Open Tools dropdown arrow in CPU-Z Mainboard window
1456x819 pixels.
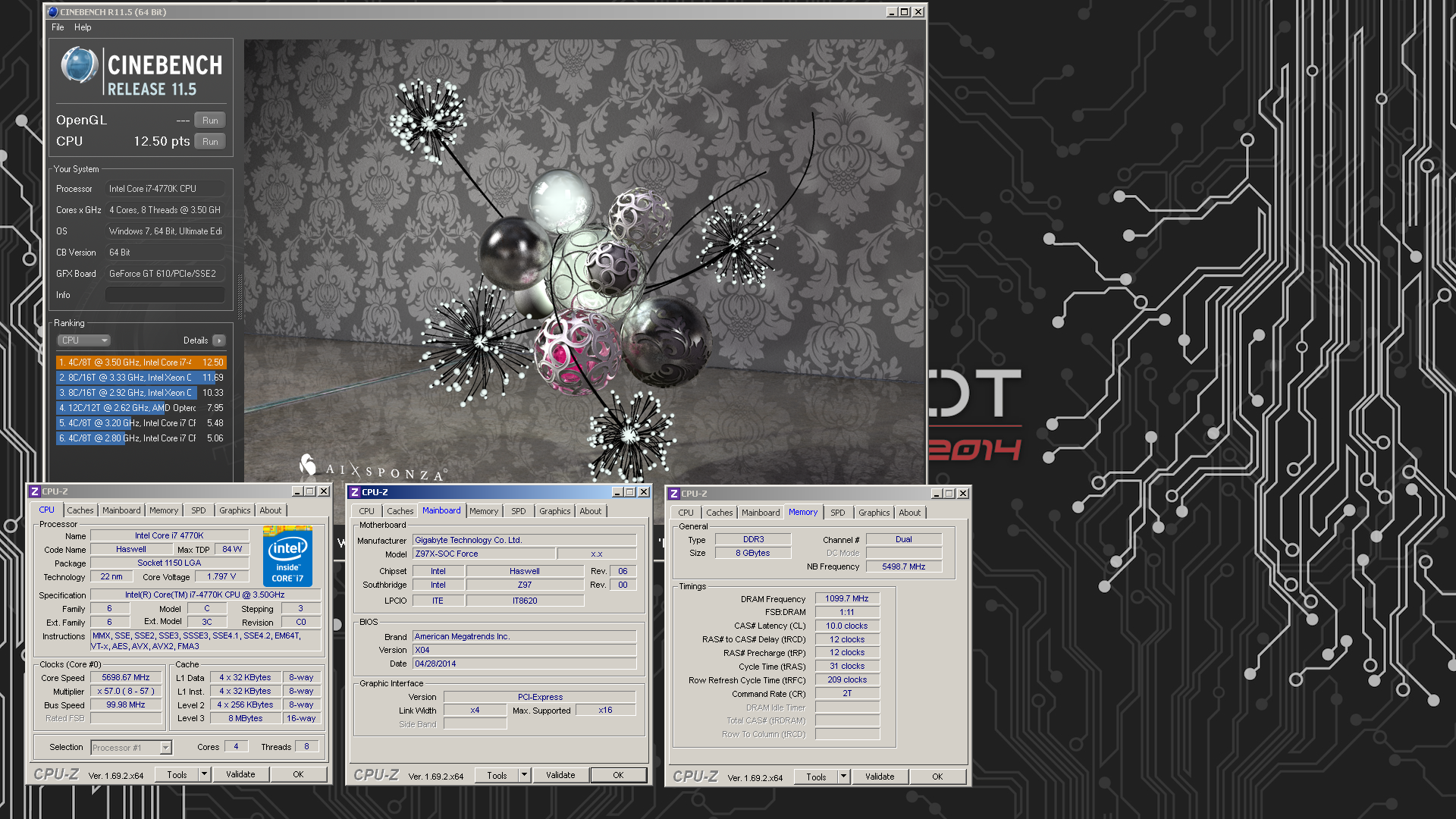pos(524,775)
